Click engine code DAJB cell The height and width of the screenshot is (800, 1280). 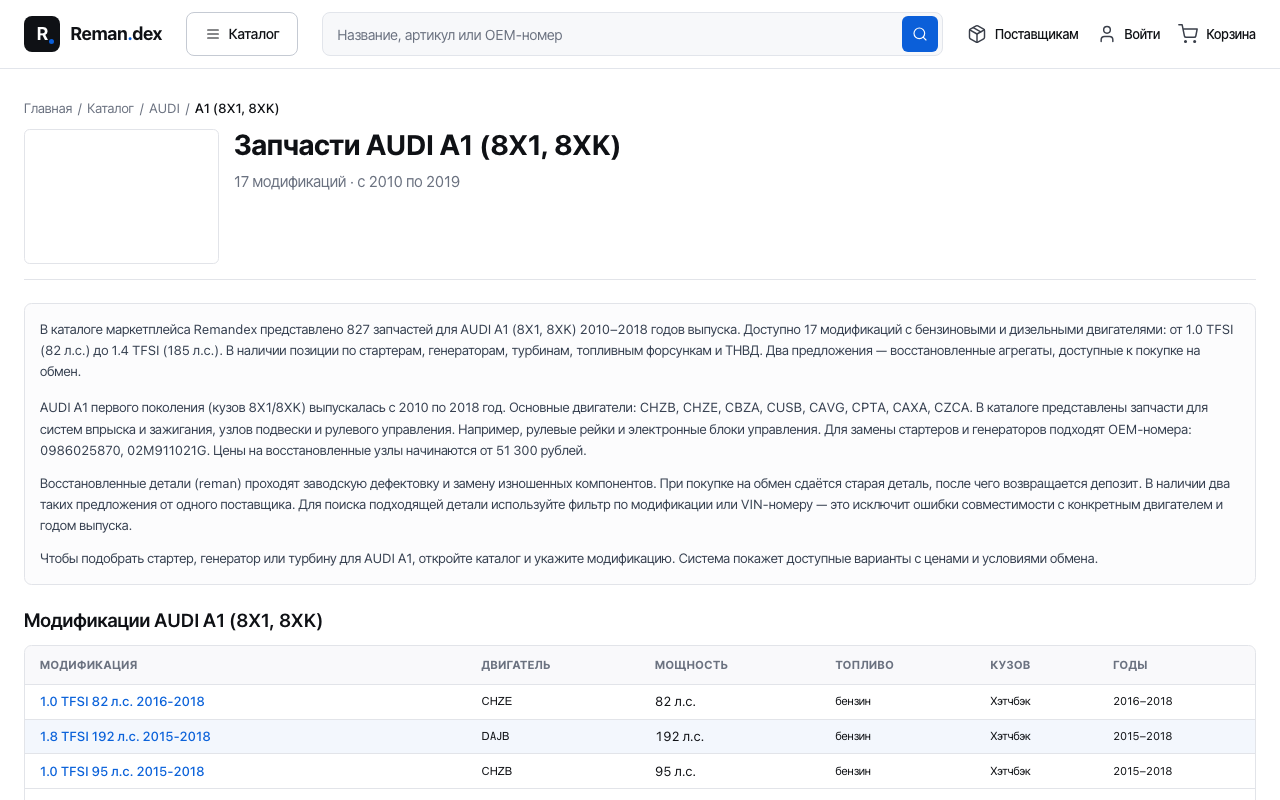point(495,736)
